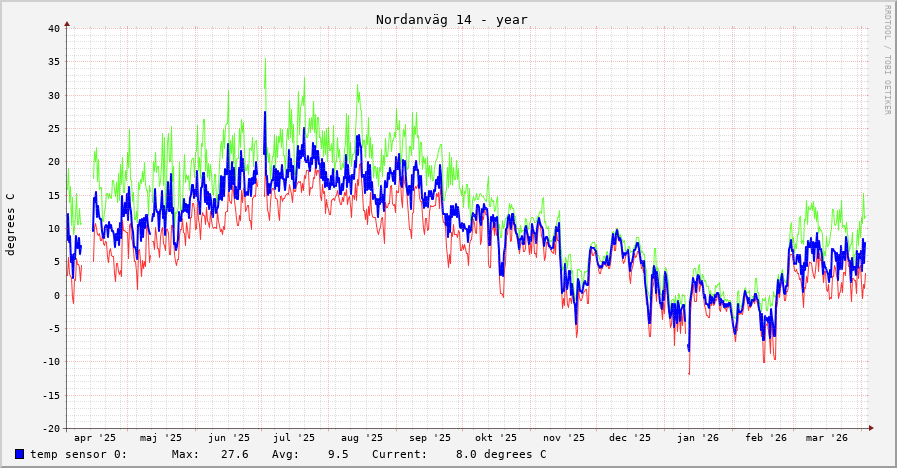Click the 40 tick on the y-axis
This screenshot has height=468, width=897.
point(54,28)
